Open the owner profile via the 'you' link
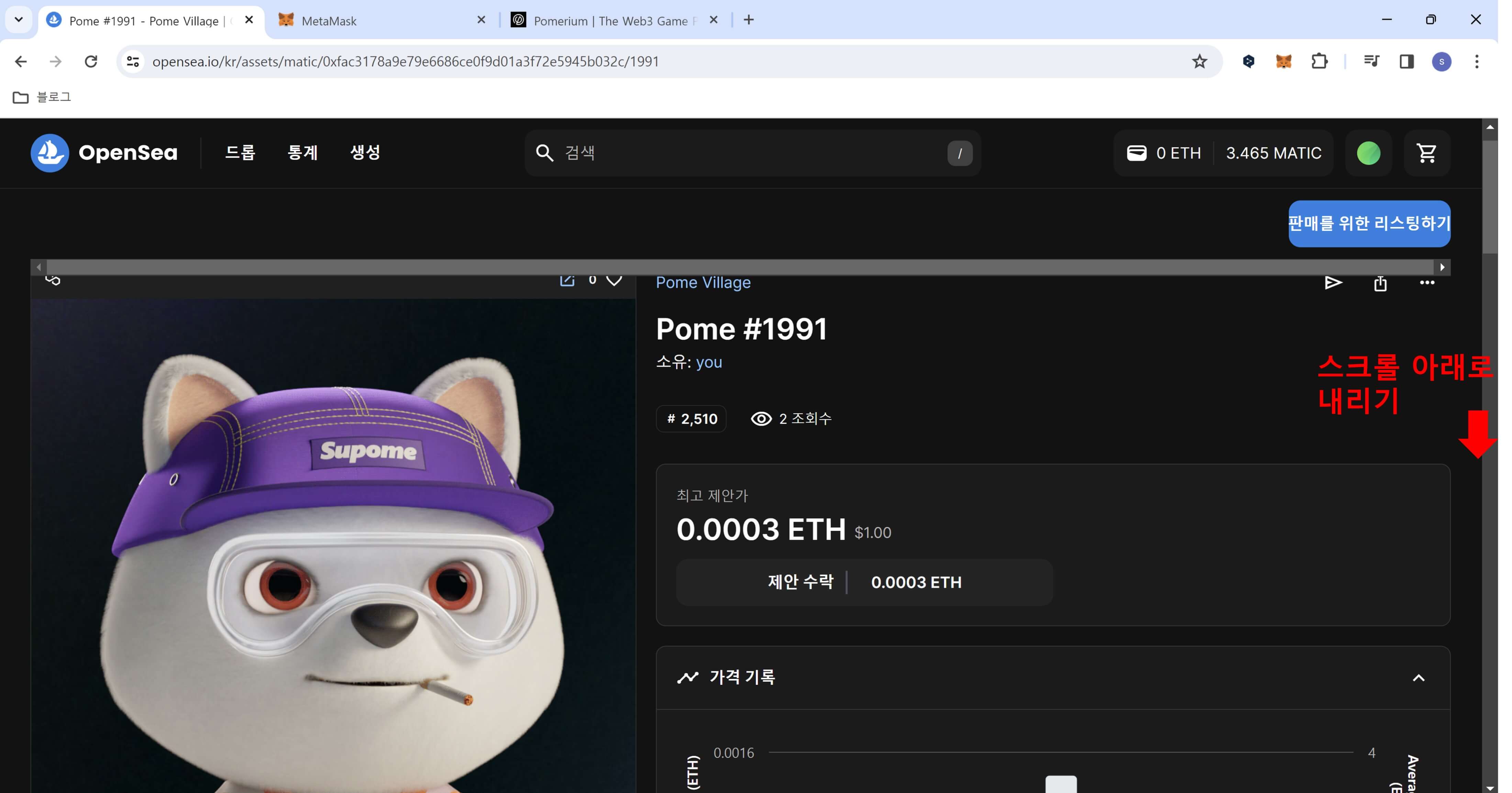This screenshot has width=1512, height=793. pyautogui.click(x=709, y=362)
